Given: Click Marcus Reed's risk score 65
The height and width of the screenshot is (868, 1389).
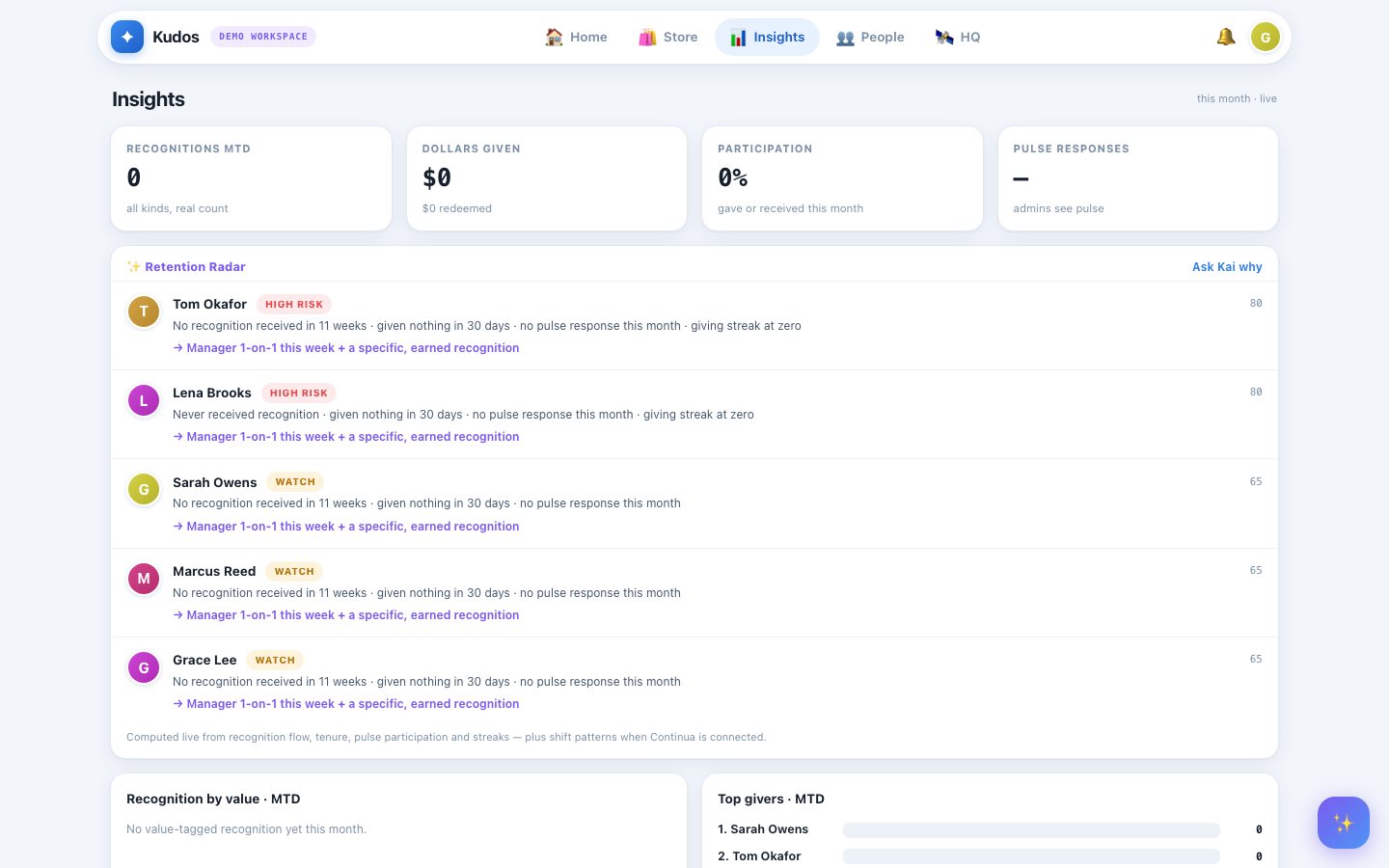Looking at the screenshot, I should 1256,570.
